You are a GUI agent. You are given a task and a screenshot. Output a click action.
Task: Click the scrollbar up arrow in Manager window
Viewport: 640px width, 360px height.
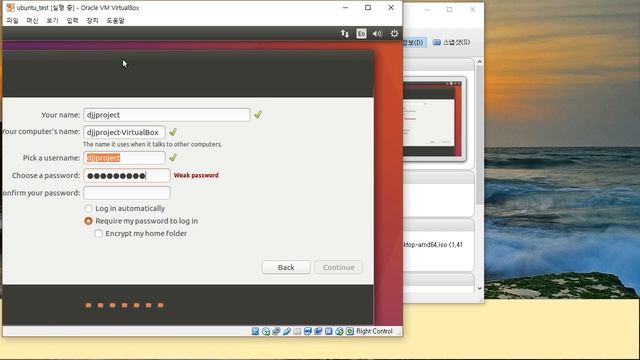point(480,62)
